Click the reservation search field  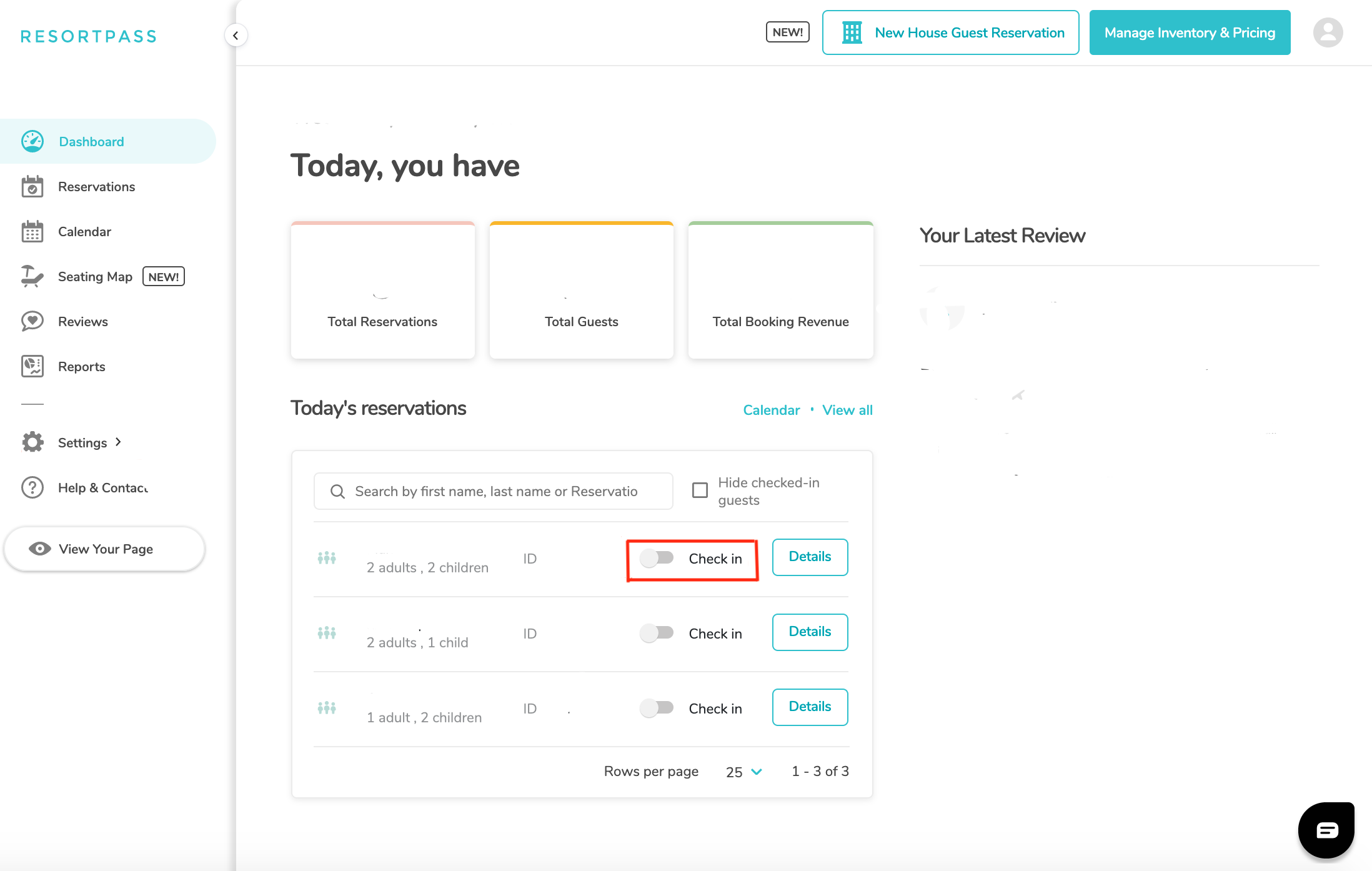[493, 491]
